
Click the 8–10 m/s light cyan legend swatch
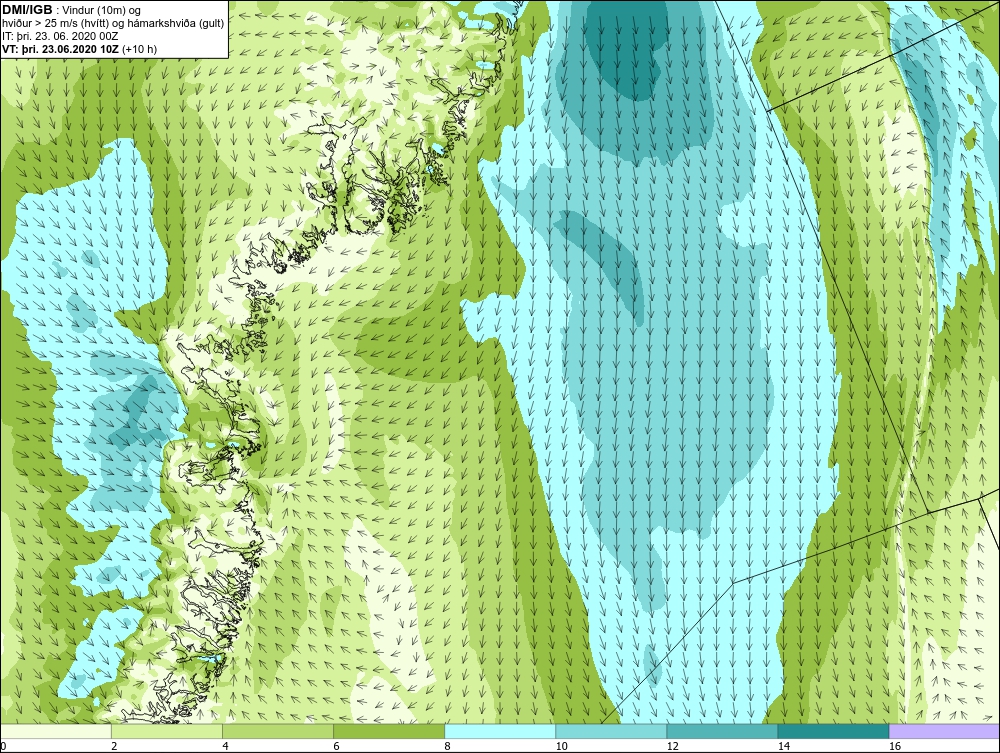[500, 731]
